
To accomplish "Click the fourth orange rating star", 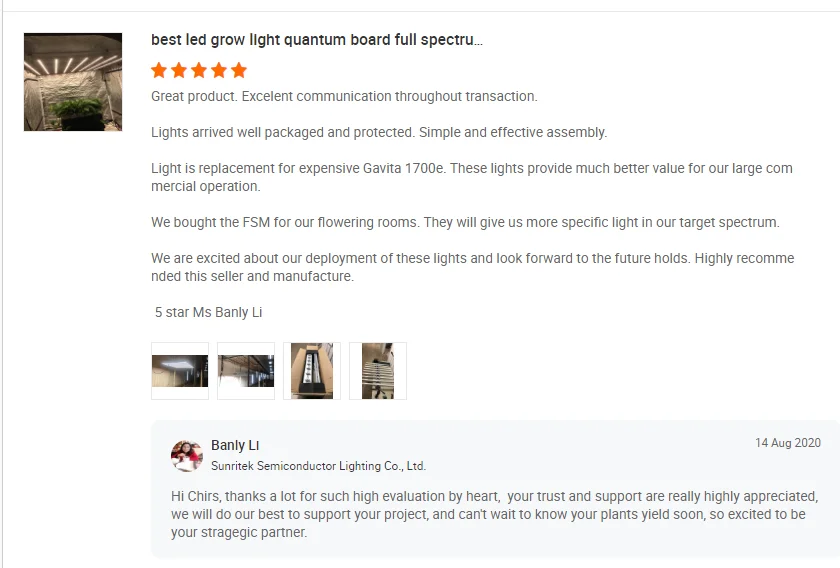I will [x=218, y=70].
